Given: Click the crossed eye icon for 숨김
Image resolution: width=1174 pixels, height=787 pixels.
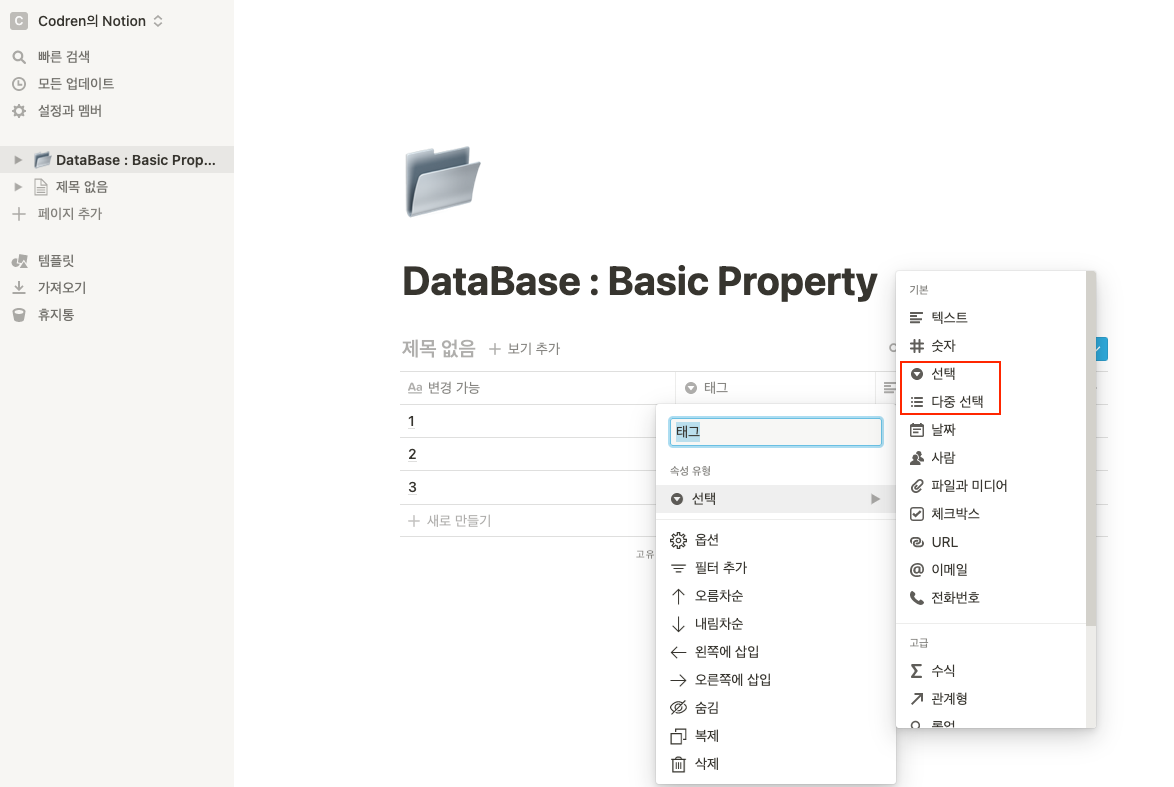Looking at the screenshot, I should [x=678, y=708].
